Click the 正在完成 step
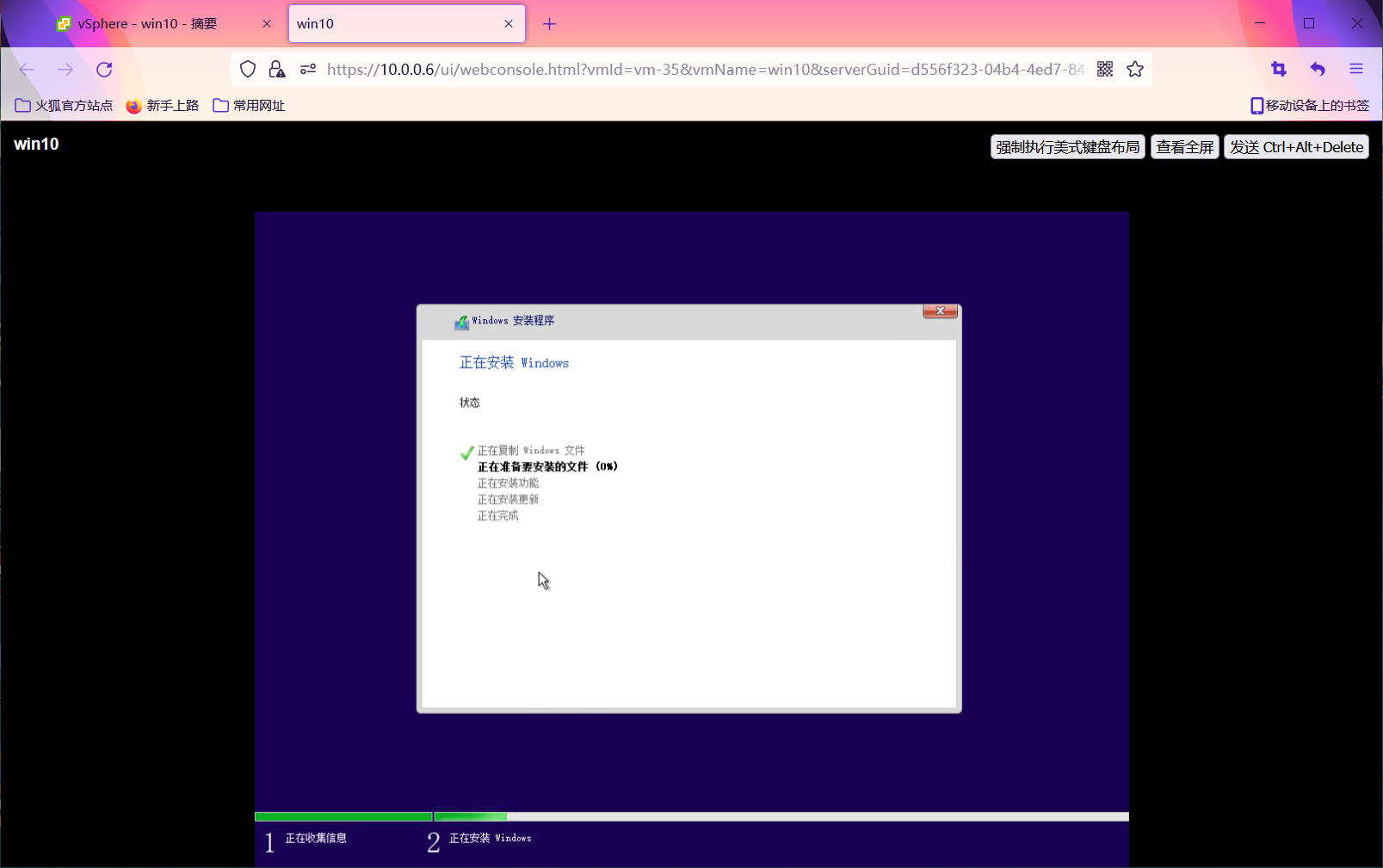Image resolution: width=1383 pixels, height=868 pixels. pyautogui.click(x=497, y=516)
